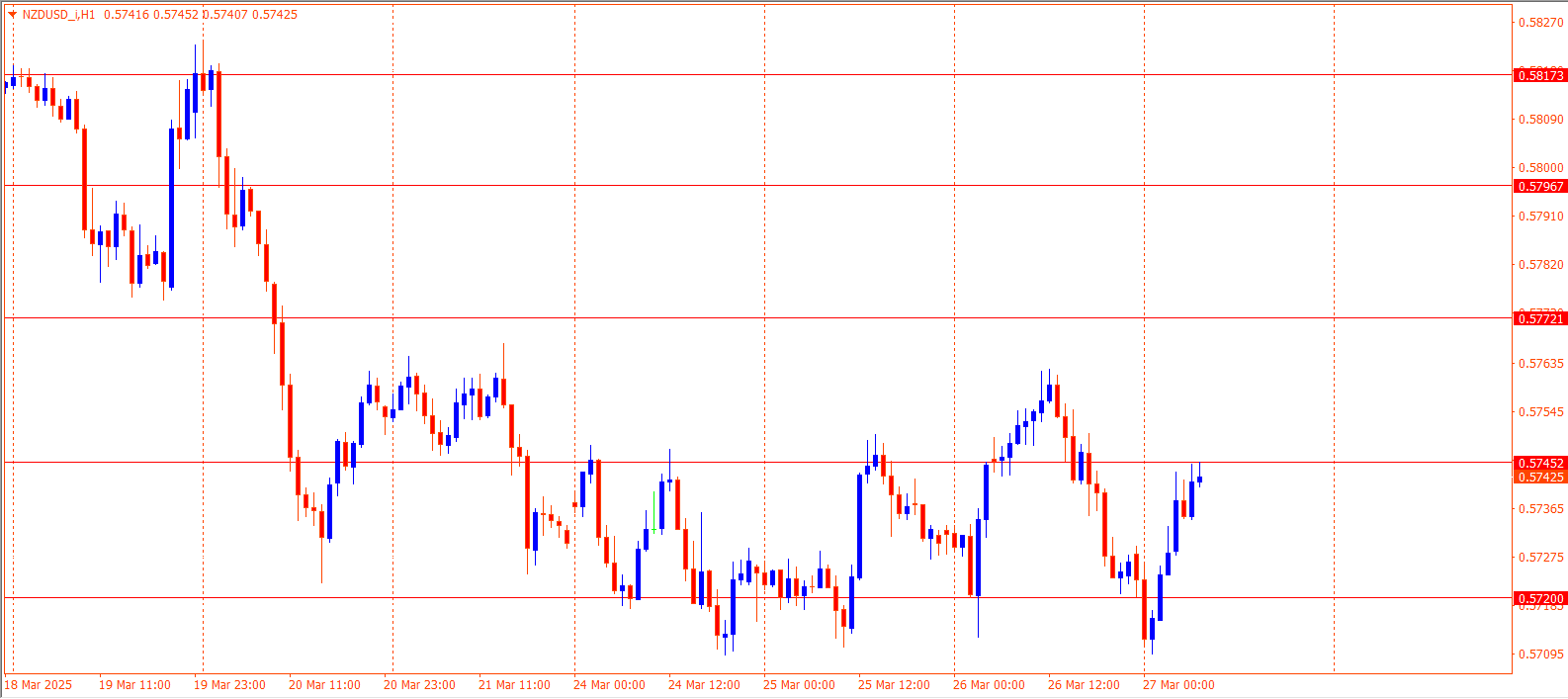
Task: Click 0.58270 on the price axis
Action: click(x=1540, y=22)
